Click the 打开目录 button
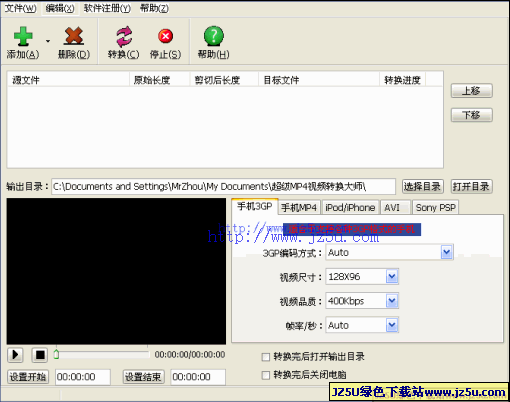Screen dimensions: 510x402 (x=471, y=186)
